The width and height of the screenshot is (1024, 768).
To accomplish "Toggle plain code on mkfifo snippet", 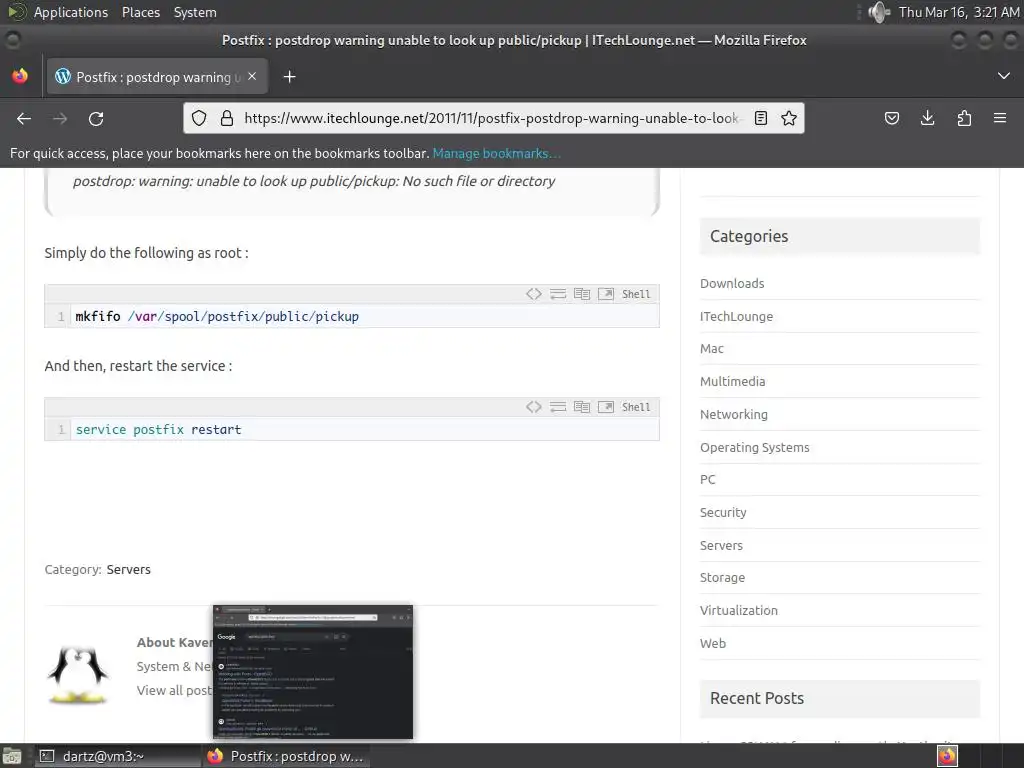I will click(534, 294).
